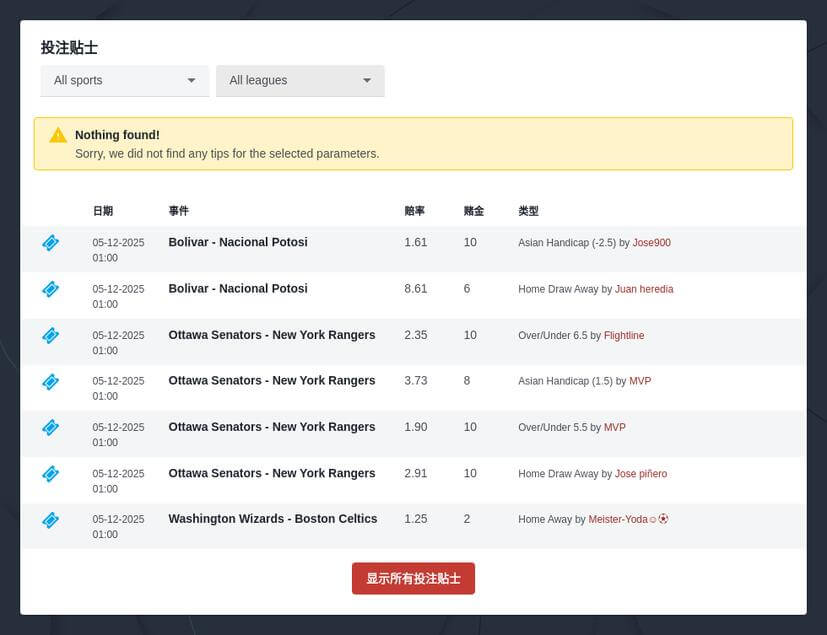Viewport: 827px width, 635px height.
Task: Click ticket icon for Wizards - Celtics tip
Action: pyautogui.click(x=50, y=519)
